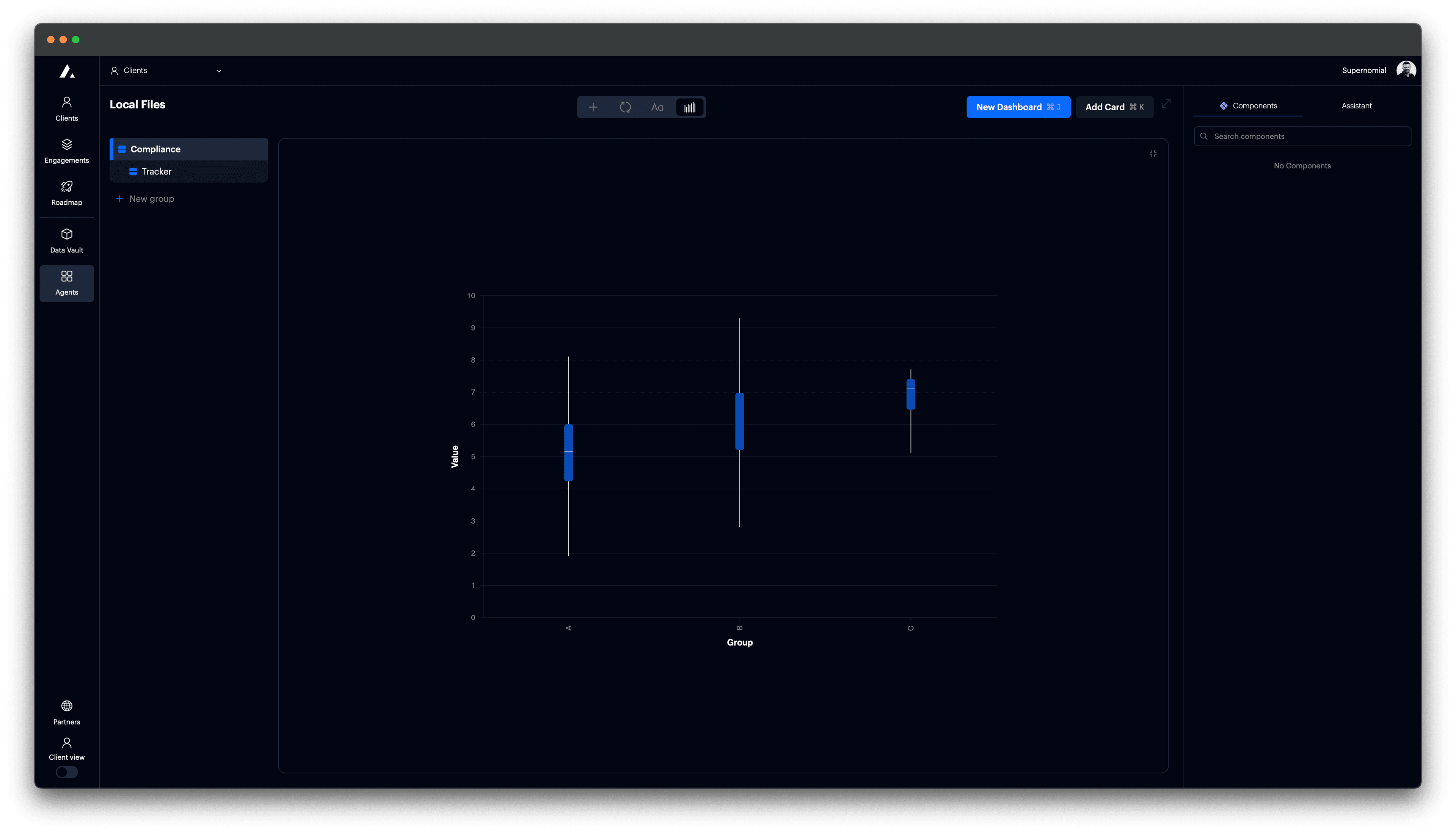Image resolution: width=1456 pixels, height=834 pixels.
Task: Collapse the chart using the shrink icon
Action: (1152, 154)
